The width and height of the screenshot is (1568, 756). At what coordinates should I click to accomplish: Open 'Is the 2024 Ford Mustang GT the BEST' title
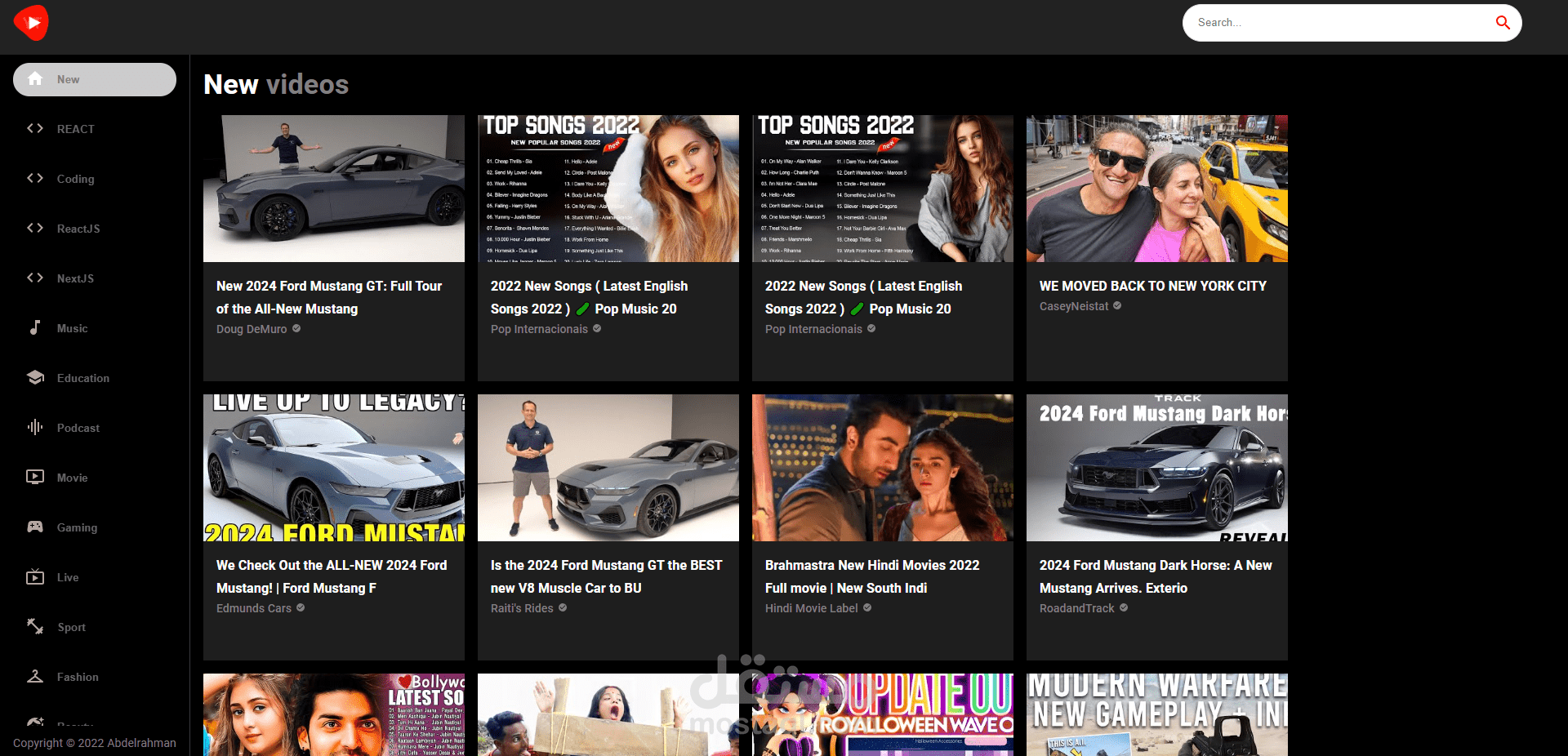pos(607,576)
